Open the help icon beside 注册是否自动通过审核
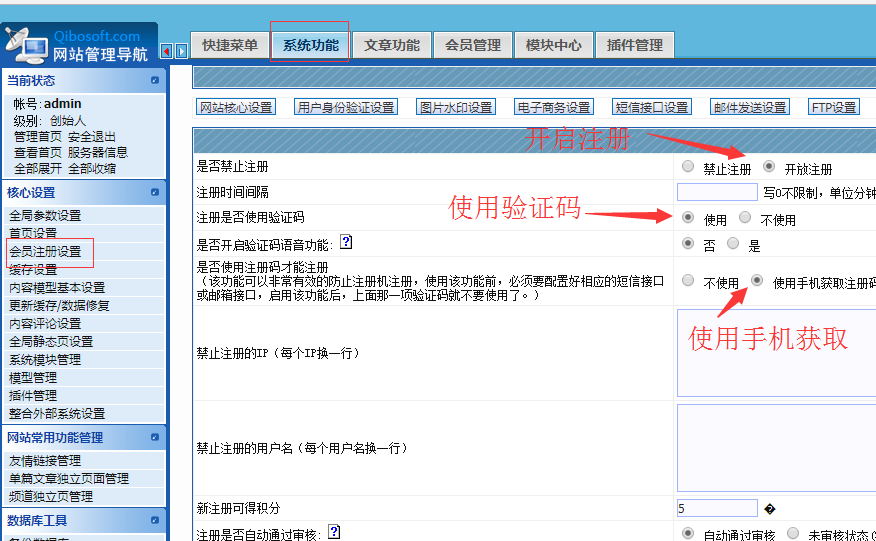The height and width of the screenshot is (541, 876). 334,532
